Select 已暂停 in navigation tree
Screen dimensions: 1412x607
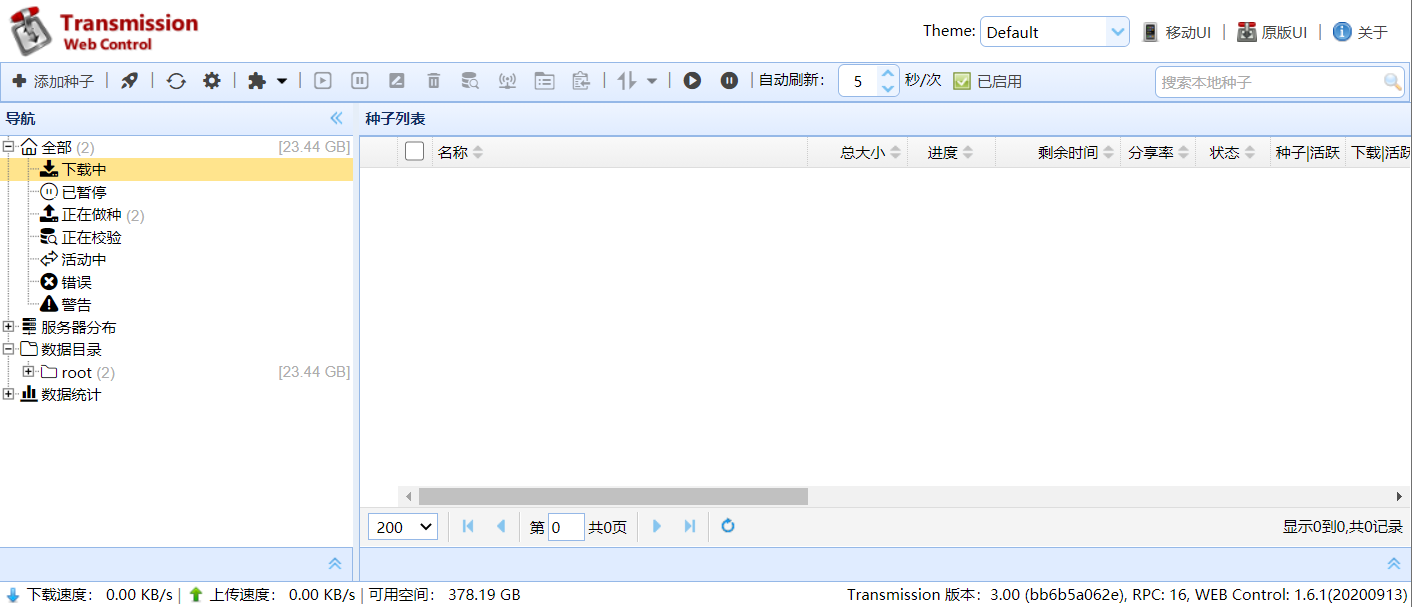84,192
